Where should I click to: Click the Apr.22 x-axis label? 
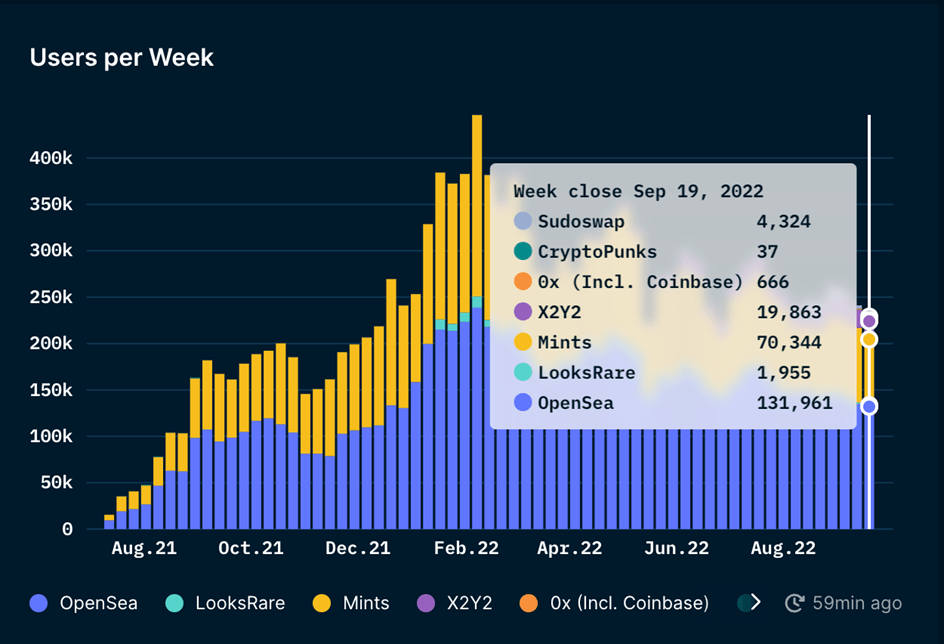point(570,548)
